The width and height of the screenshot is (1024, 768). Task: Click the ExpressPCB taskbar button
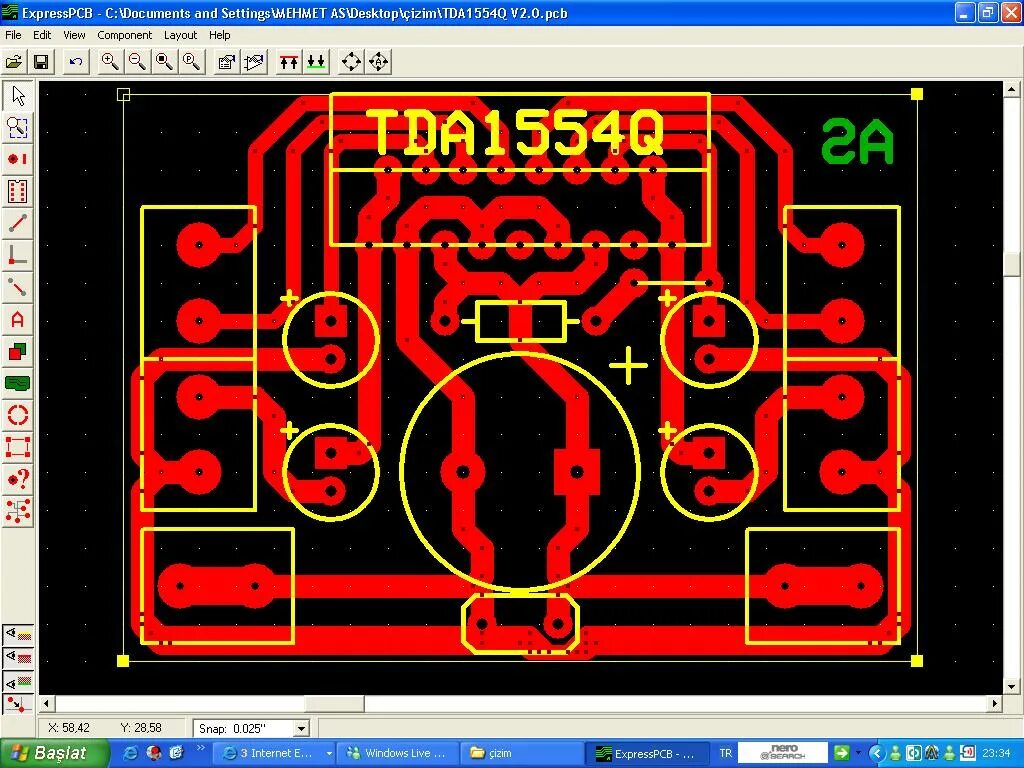[647, 753]
